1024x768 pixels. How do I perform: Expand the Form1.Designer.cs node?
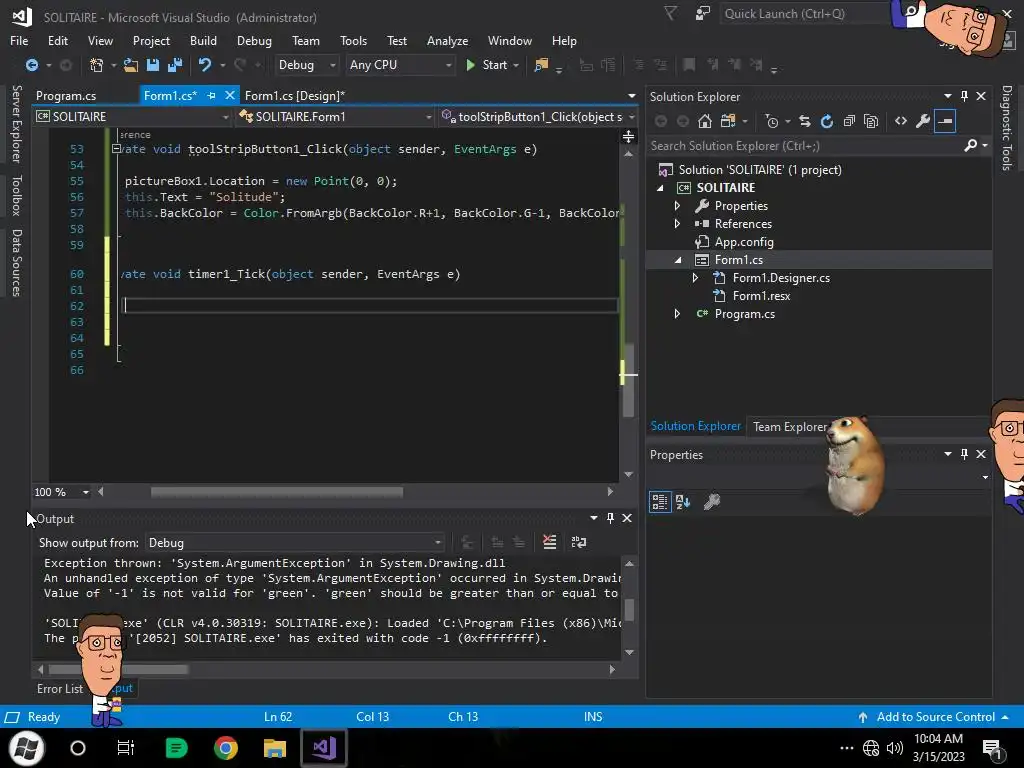[696, 278]
